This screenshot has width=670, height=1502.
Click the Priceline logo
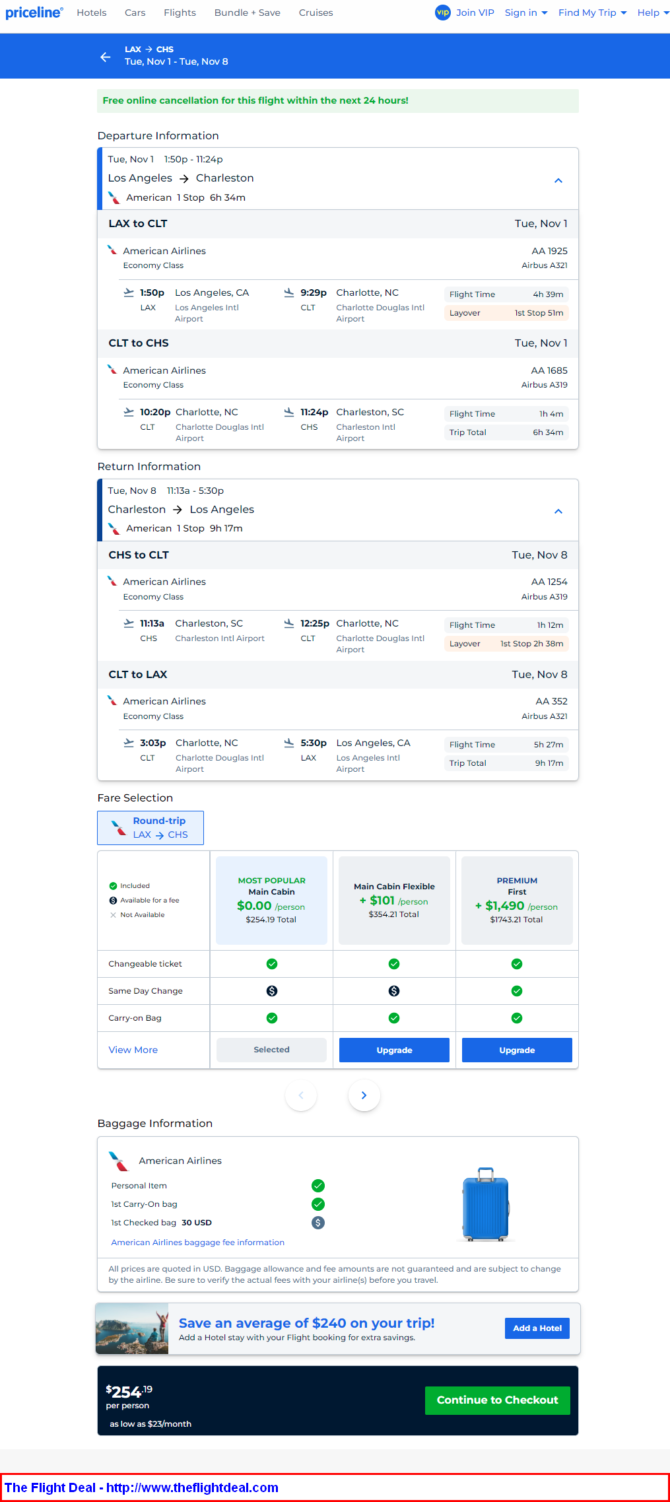point(34,13)
